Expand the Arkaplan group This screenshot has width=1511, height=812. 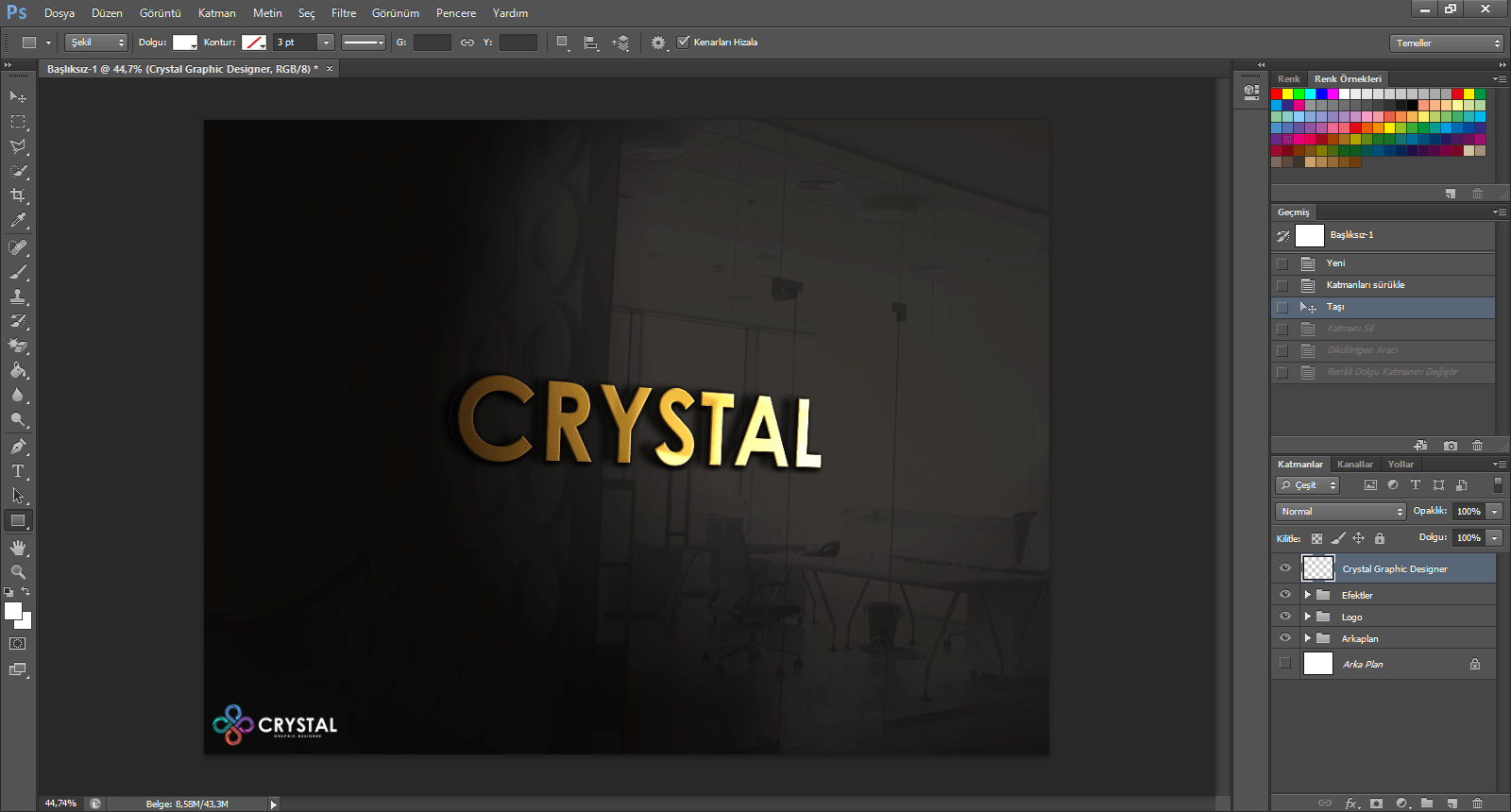(x=1308, y=638)
